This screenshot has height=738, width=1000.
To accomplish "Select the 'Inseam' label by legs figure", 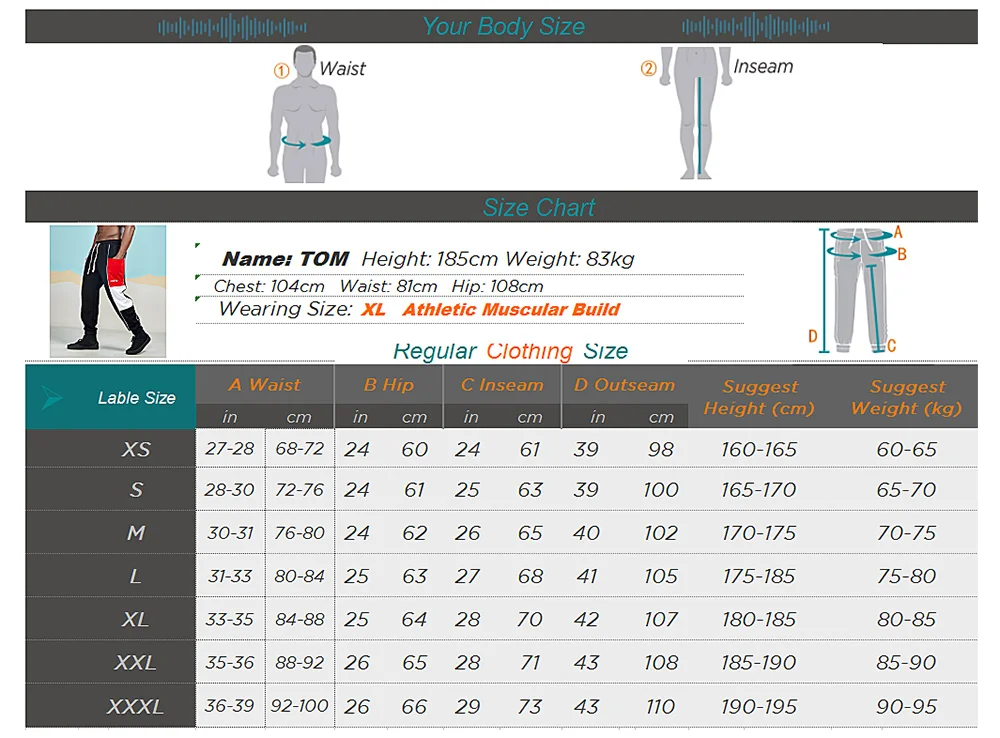I will 763,66.
